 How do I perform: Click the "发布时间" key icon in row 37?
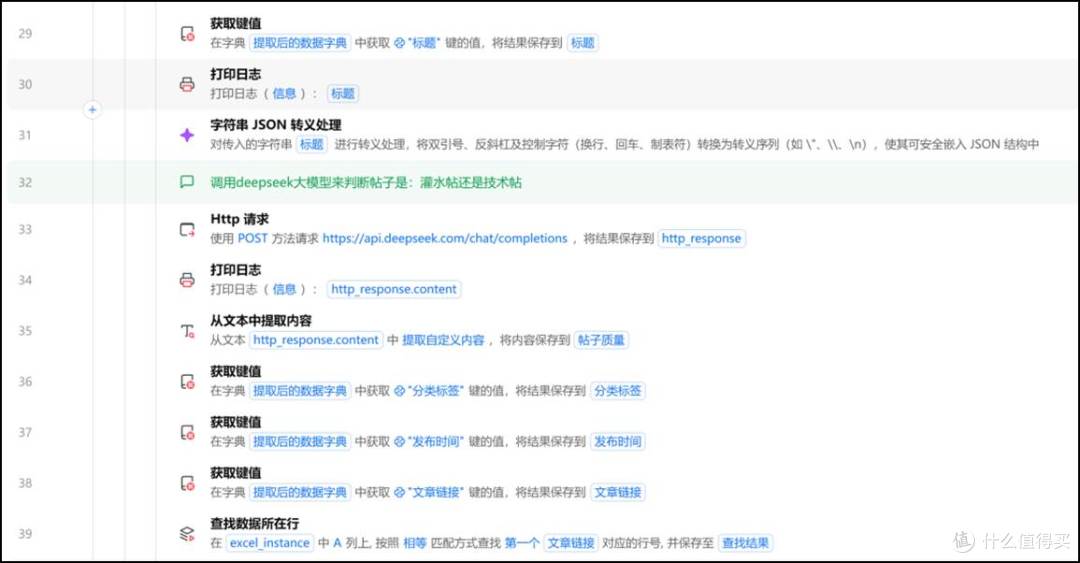(x=399, y=442)
